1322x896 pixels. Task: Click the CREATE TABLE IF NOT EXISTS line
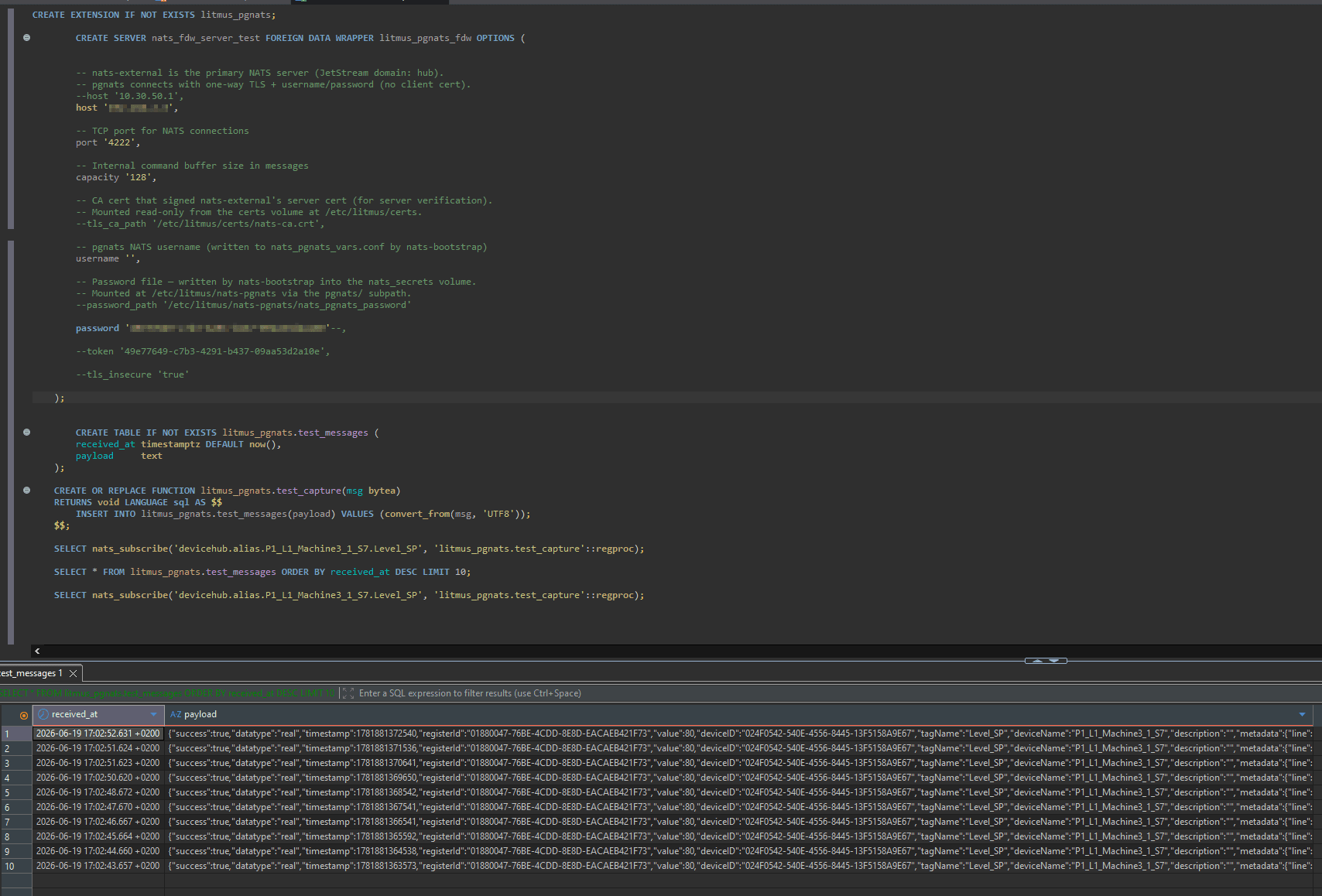pos(227,433)
